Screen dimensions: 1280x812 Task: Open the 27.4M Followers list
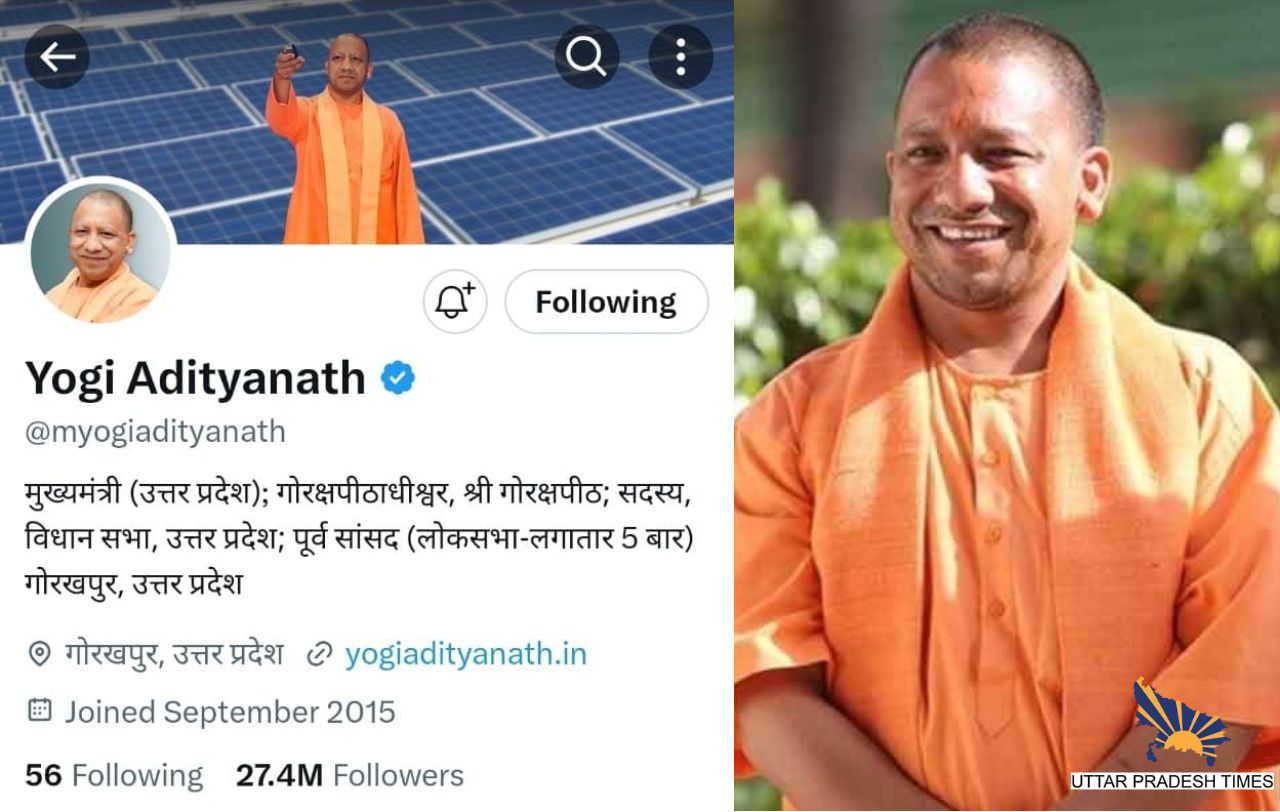coord(350,775)
